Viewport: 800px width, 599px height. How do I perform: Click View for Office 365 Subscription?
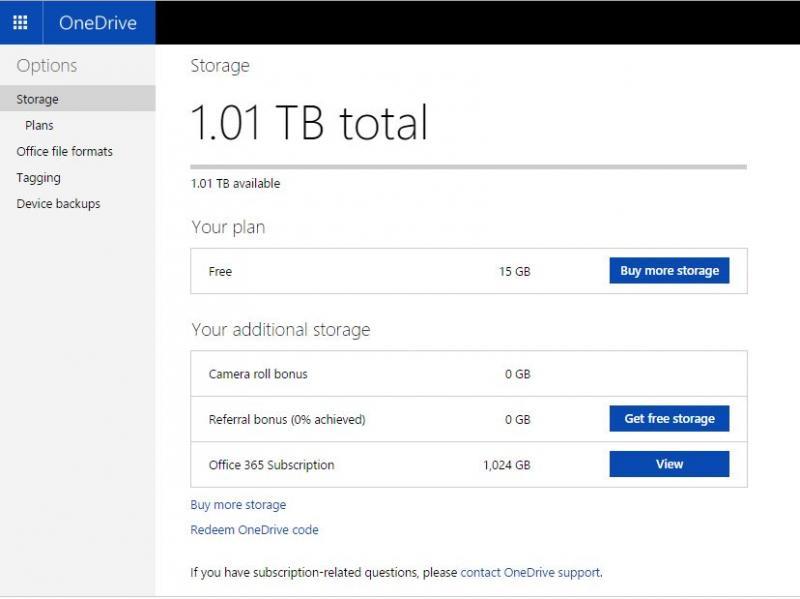[x=669, y=464]
